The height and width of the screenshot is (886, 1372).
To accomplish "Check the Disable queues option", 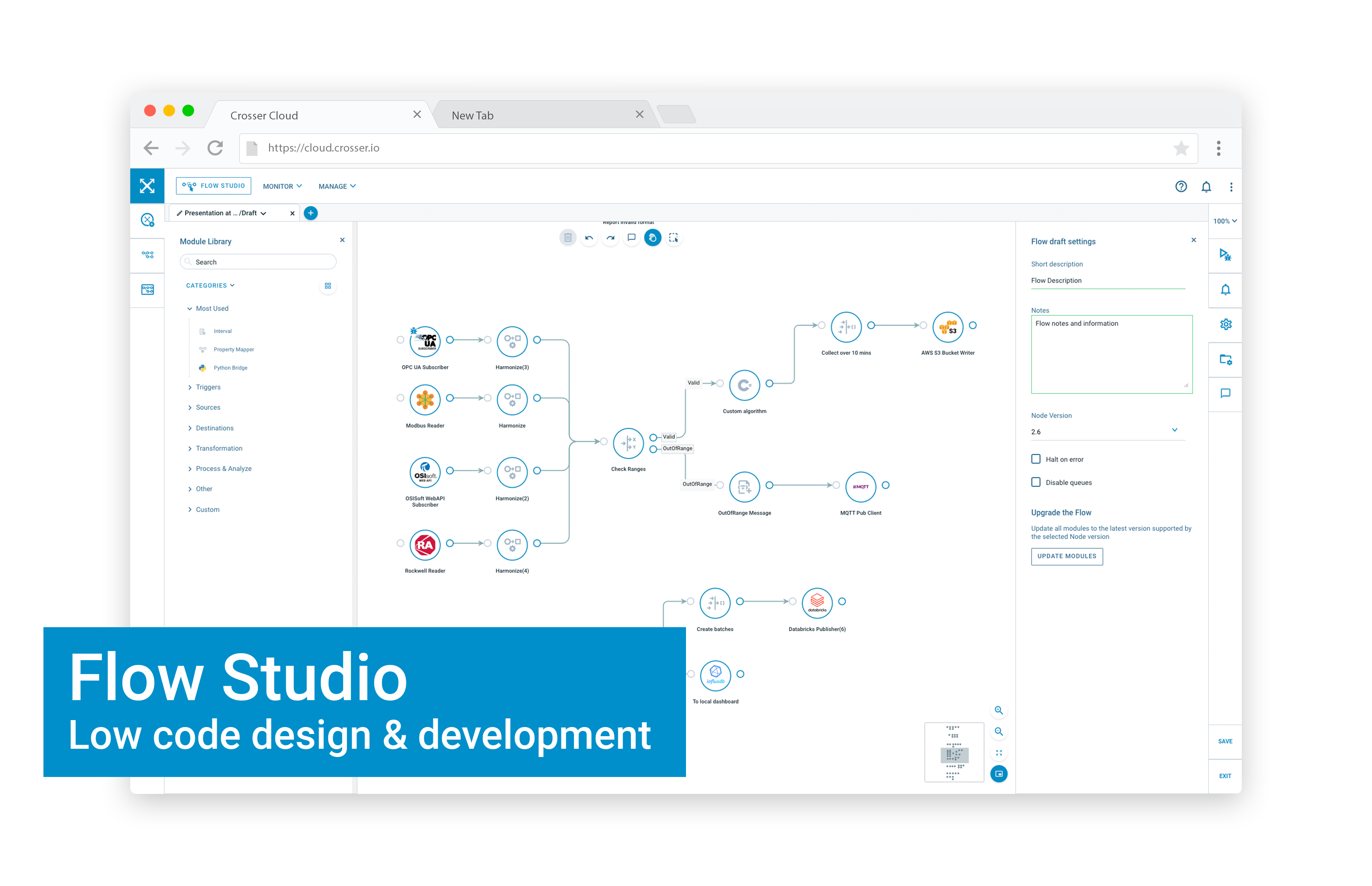I will tap(1036, 482).
